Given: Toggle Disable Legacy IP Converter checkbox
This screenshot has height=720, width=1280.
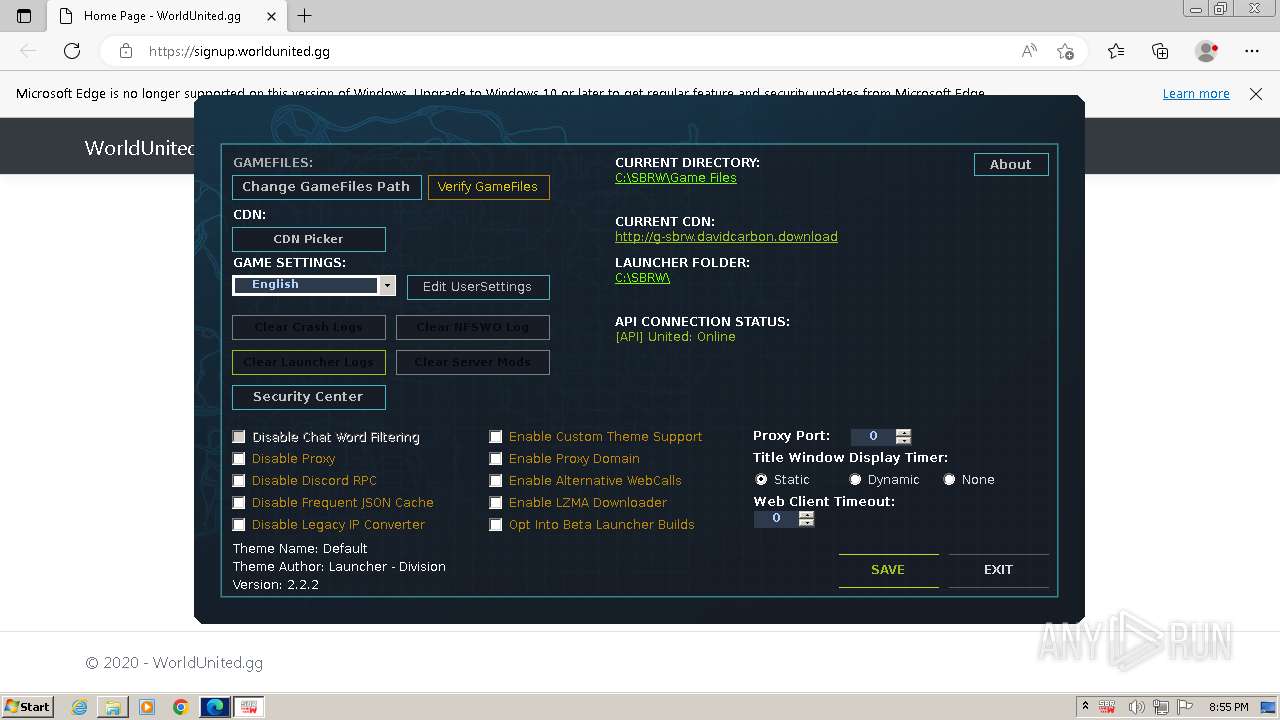Looking at the screenshot, I should 239,525.
